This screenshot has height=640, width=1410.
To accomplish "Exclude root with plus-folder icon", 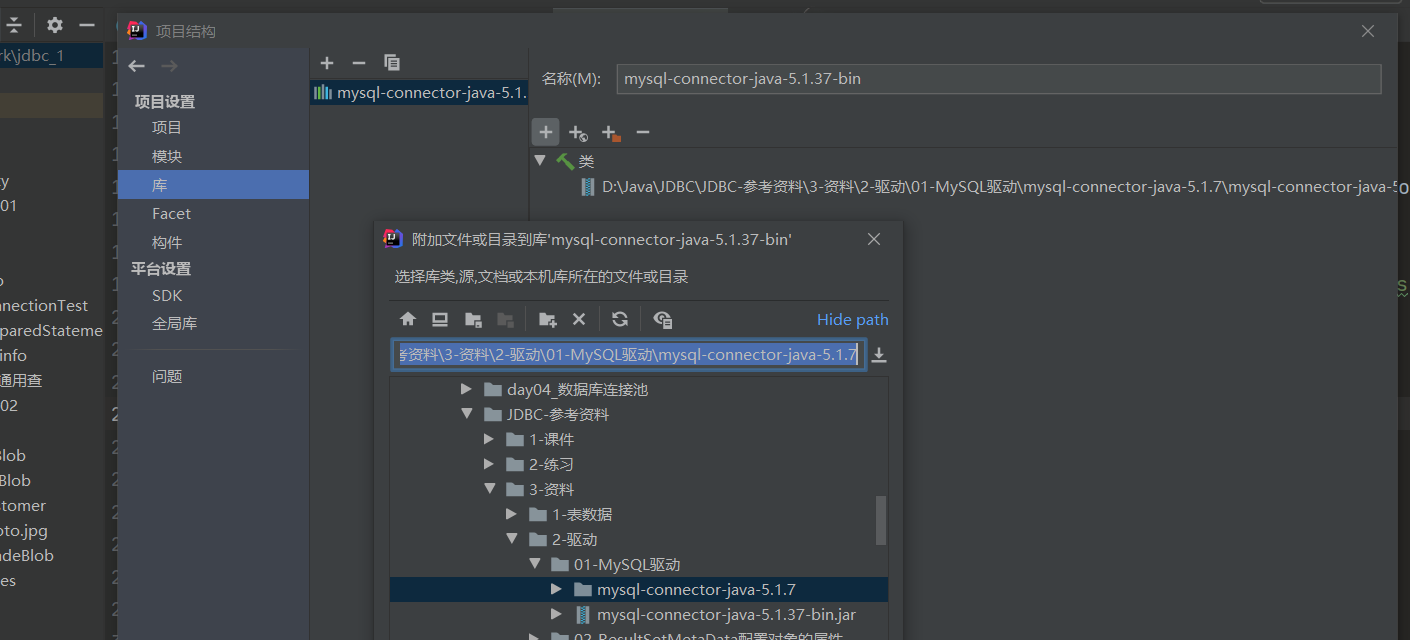I will 611,132.
